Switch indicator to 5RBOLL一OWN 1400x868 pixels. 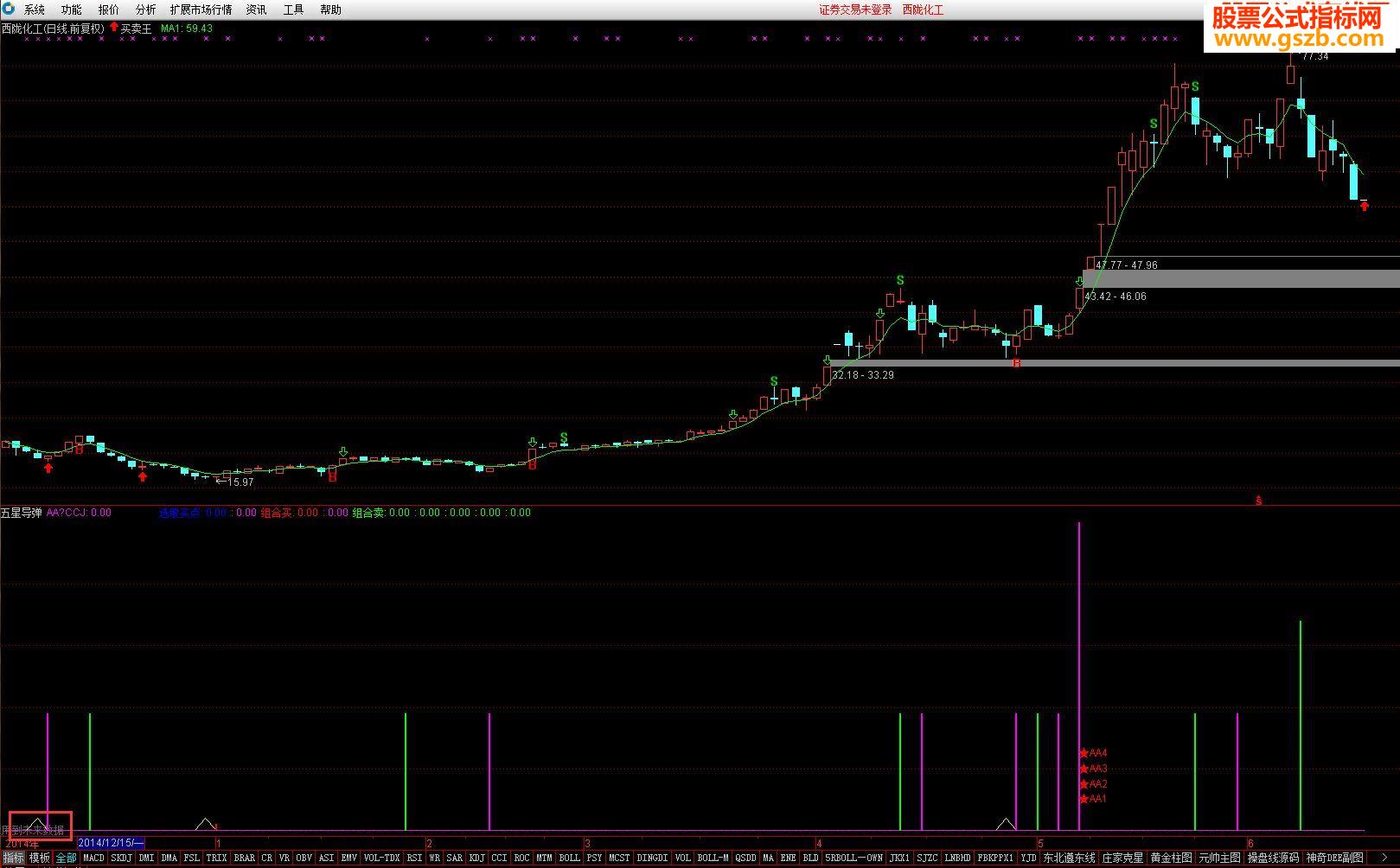tap(853, 858)
